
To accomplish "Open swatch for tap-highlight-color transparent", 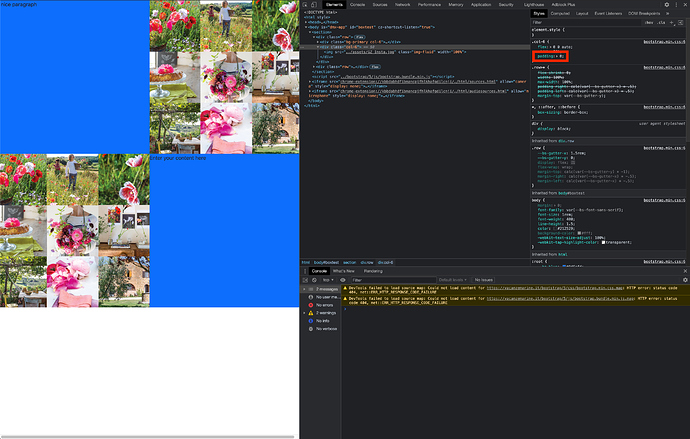I will point(604,242).
